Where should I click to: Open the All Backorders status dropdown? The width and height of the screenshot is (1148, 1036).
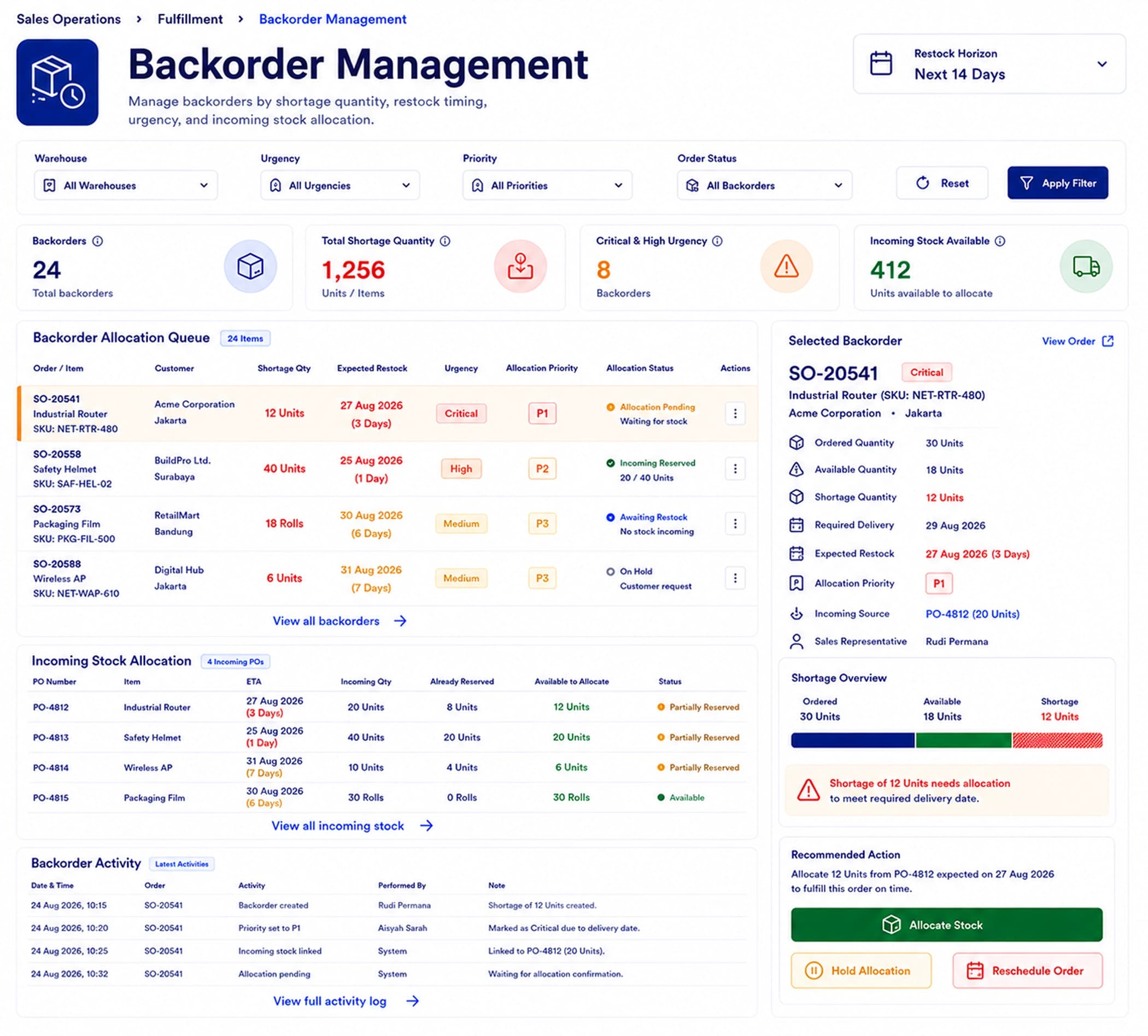[765, 185]
